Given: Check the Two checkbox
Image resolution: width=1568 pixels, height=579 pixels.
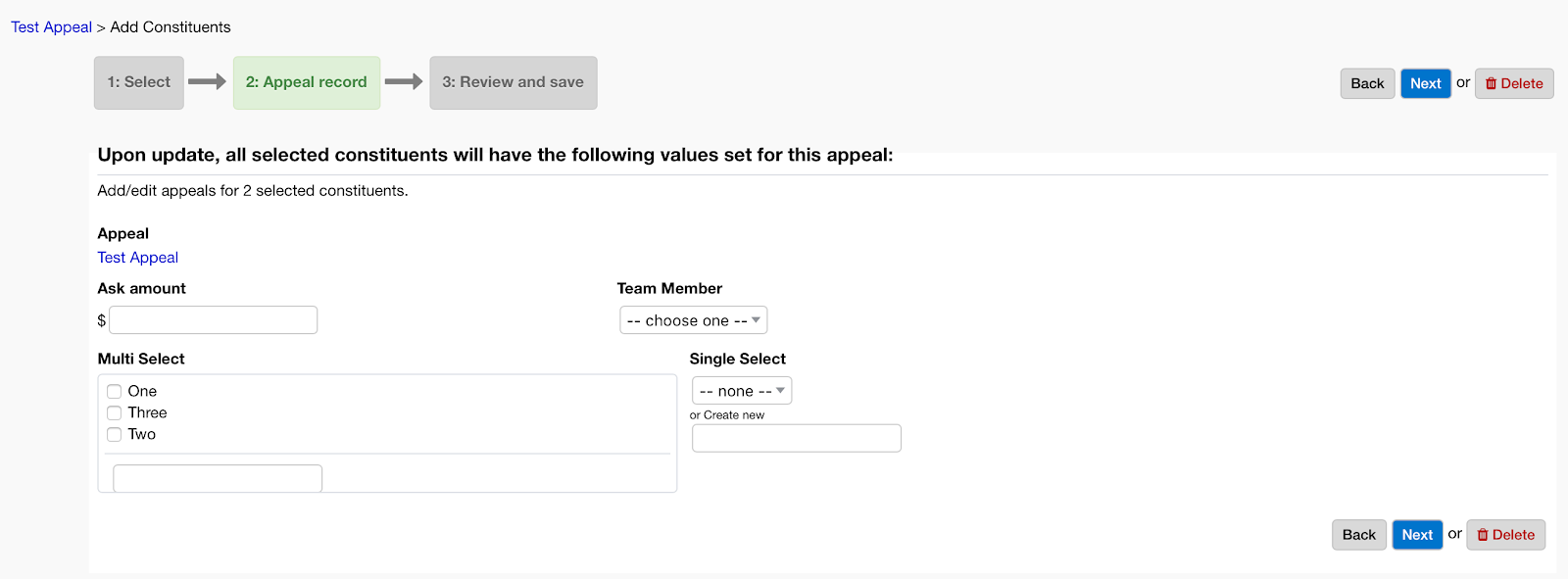Looking at the screenshot, I should (115, 435).
